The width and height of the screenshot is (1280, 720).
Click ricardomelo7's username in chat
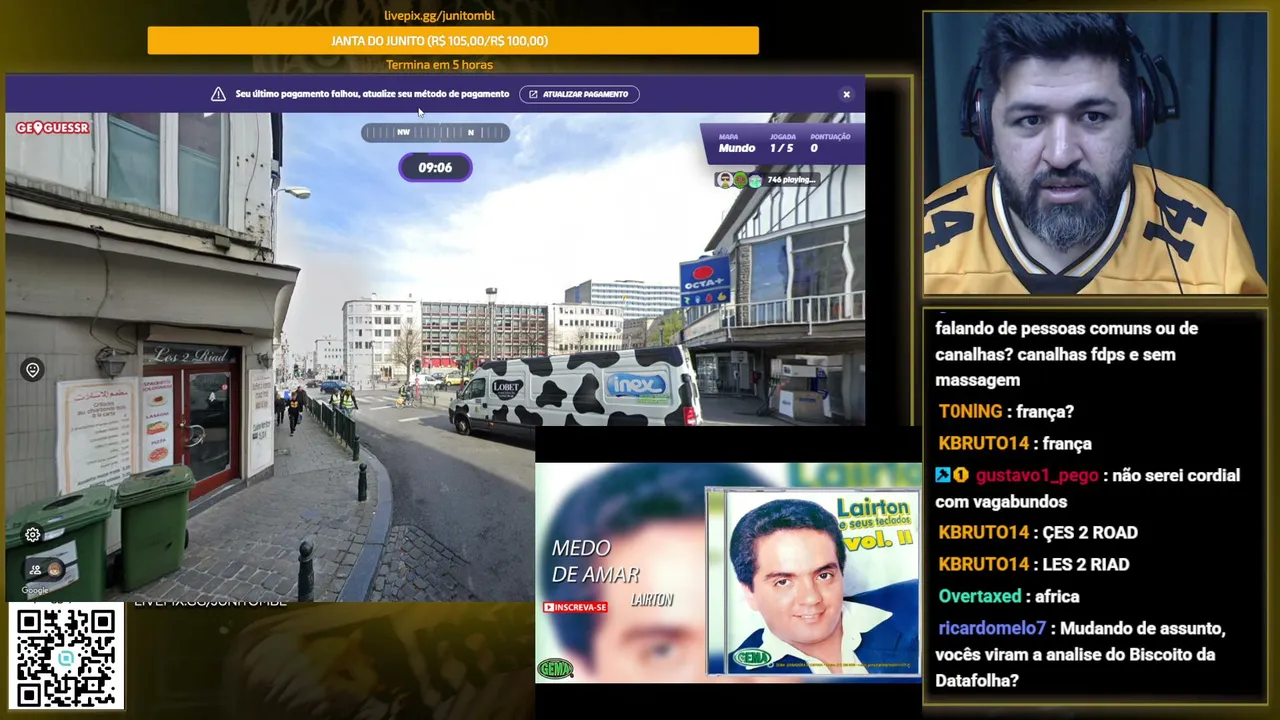click(992, 628)
